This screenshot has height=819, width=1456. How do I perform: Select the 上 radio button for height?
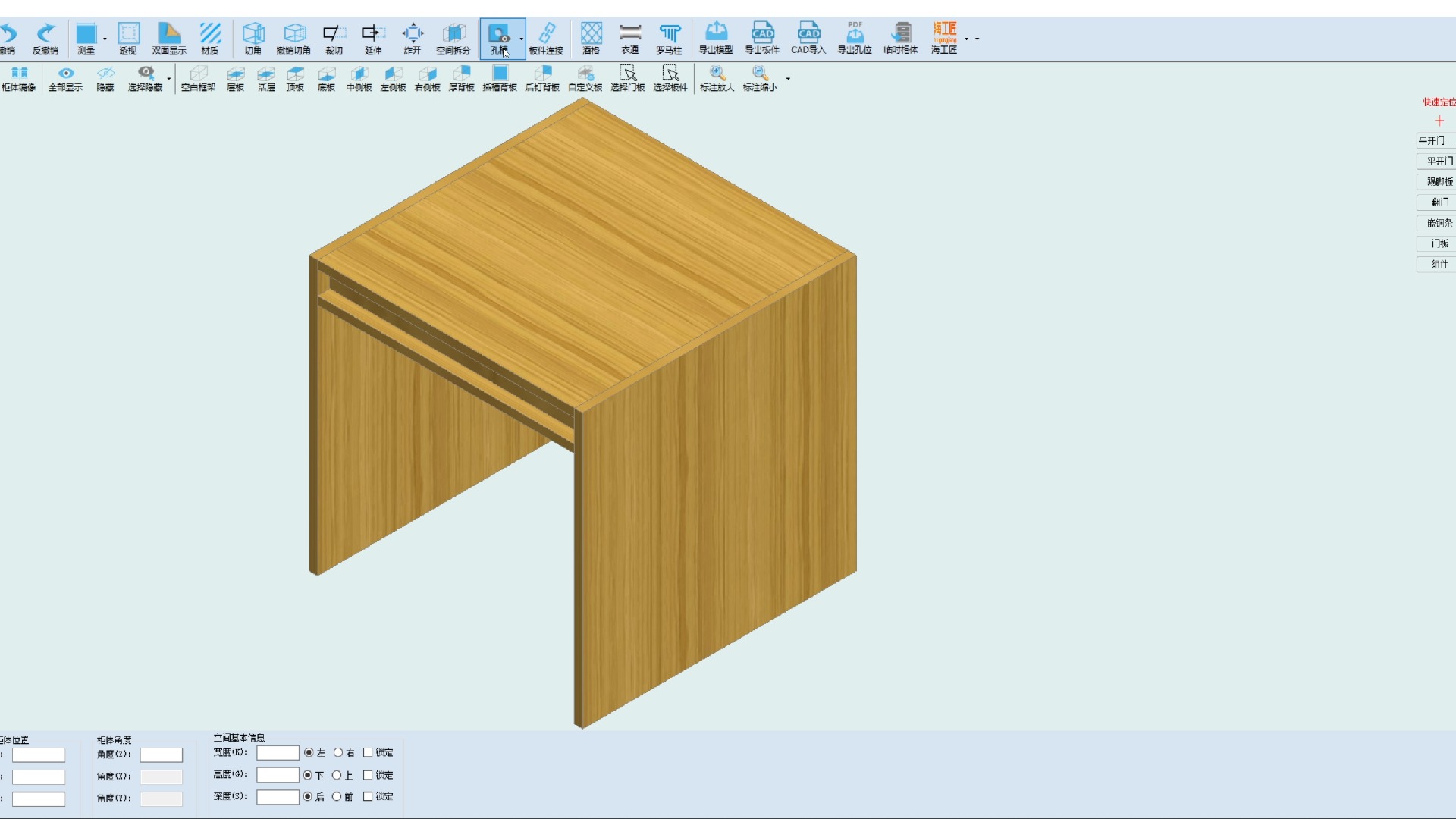(x=337, y=775)
